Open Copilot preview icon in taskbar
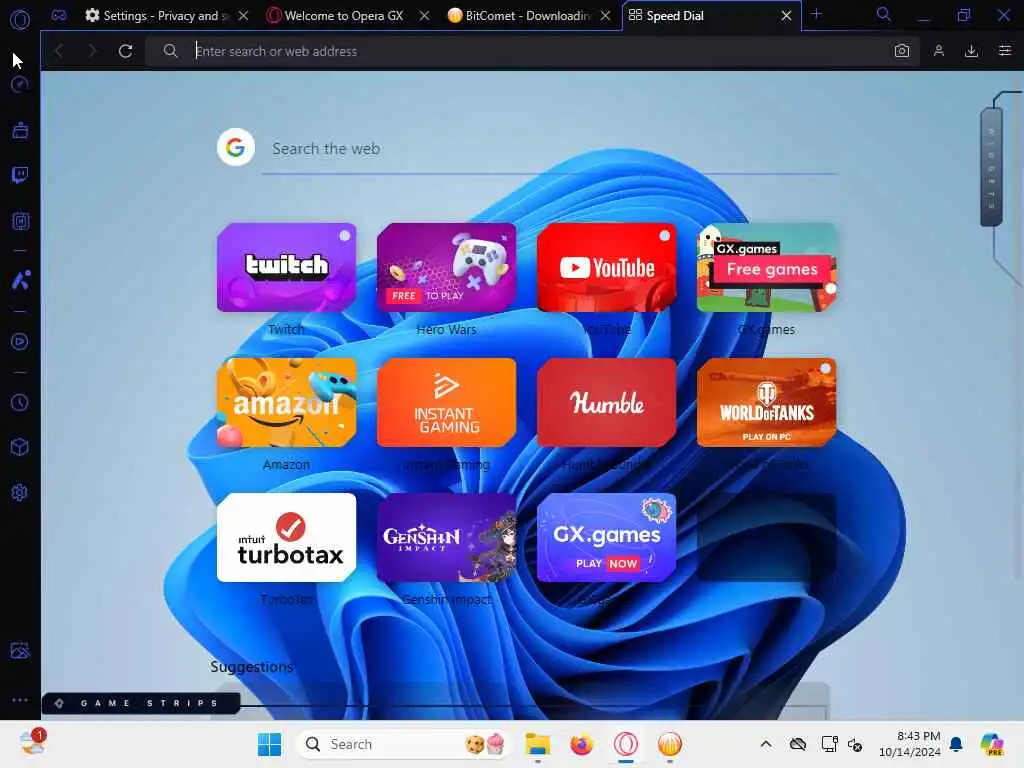Screen dimensions: 1024x768 point(991,744)
